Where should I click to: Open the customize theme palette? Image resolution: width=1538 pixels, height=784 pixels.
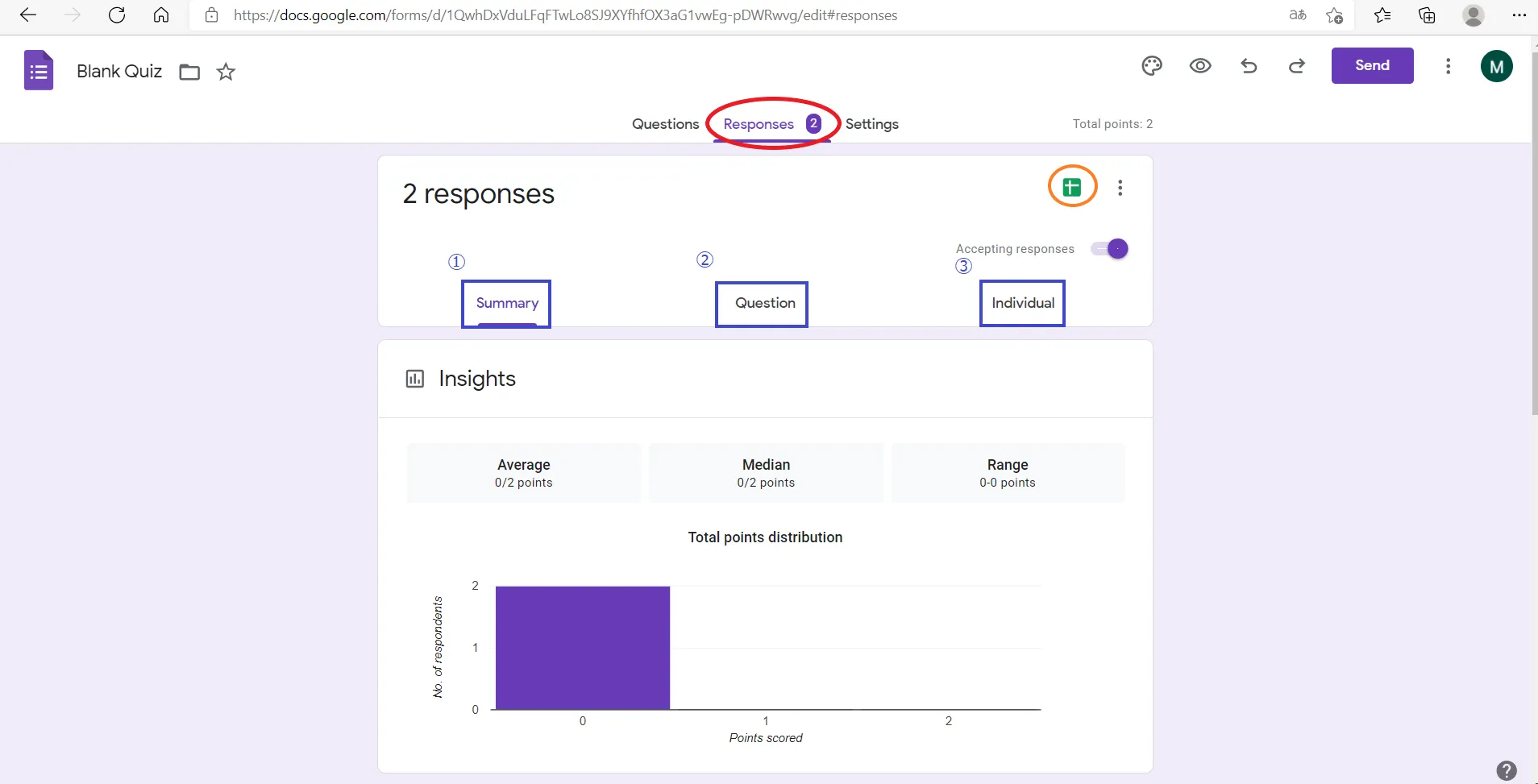[x=1152, y=66]
